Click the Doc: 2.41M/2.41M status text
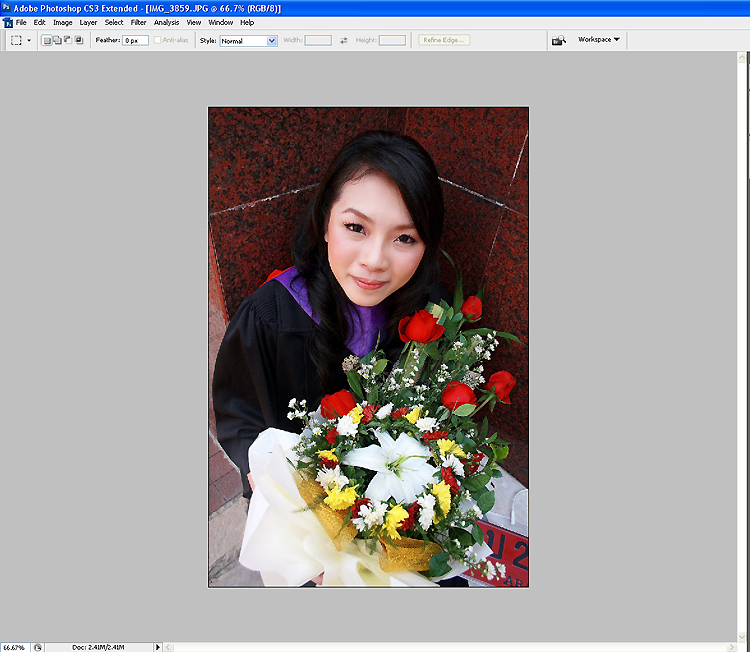 coord(98,647)
